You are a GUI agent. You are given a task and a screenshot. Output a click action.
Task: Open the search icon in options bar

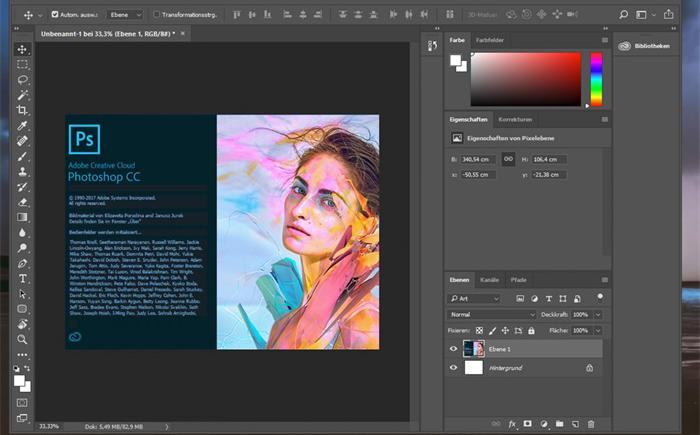click(x=623, y=15)
